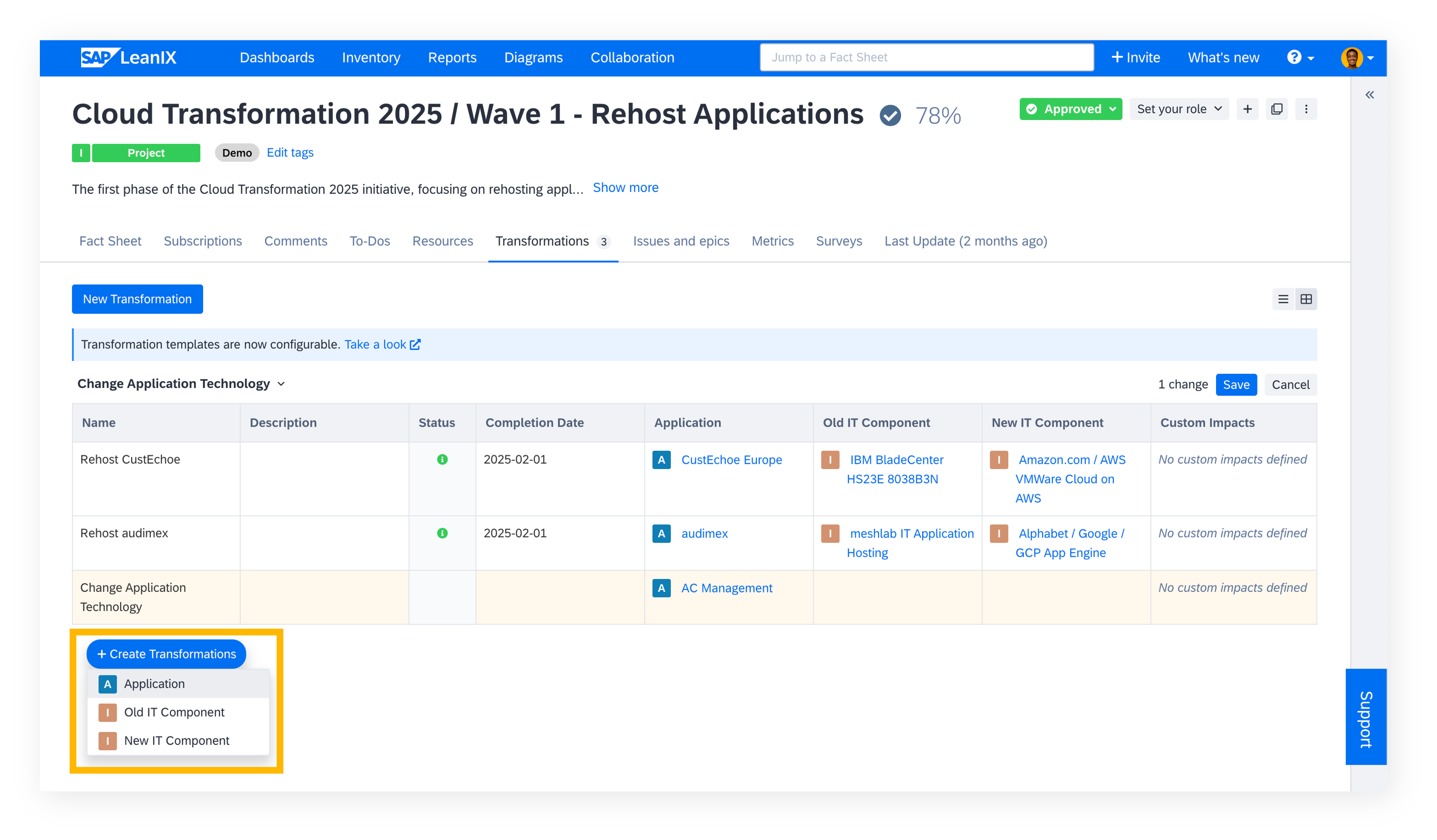Open the Transformations tab

pyautogui.click(x=552, y=241)
